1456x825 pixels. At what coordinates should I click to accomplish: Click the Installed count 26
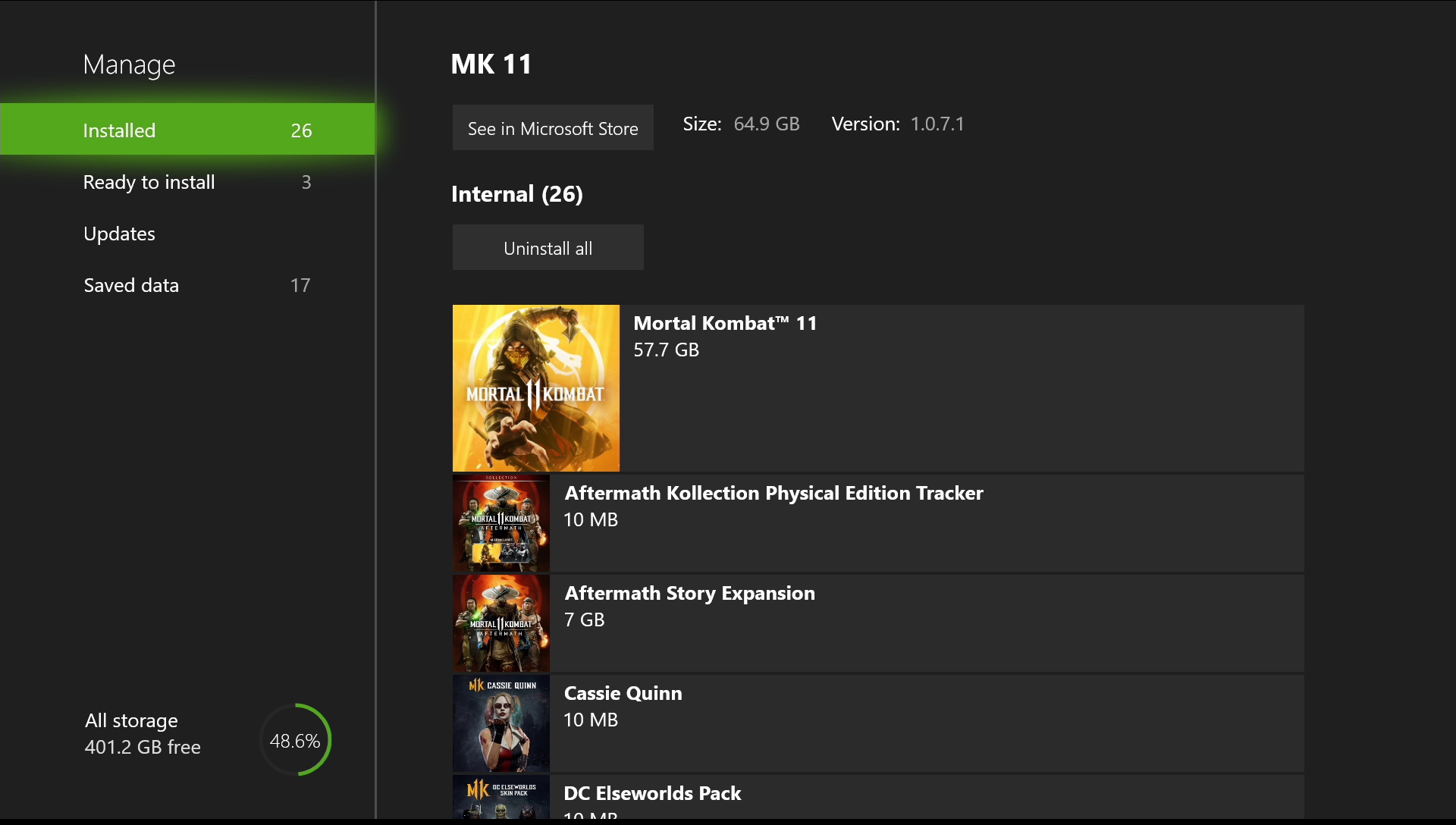(301, 130)
